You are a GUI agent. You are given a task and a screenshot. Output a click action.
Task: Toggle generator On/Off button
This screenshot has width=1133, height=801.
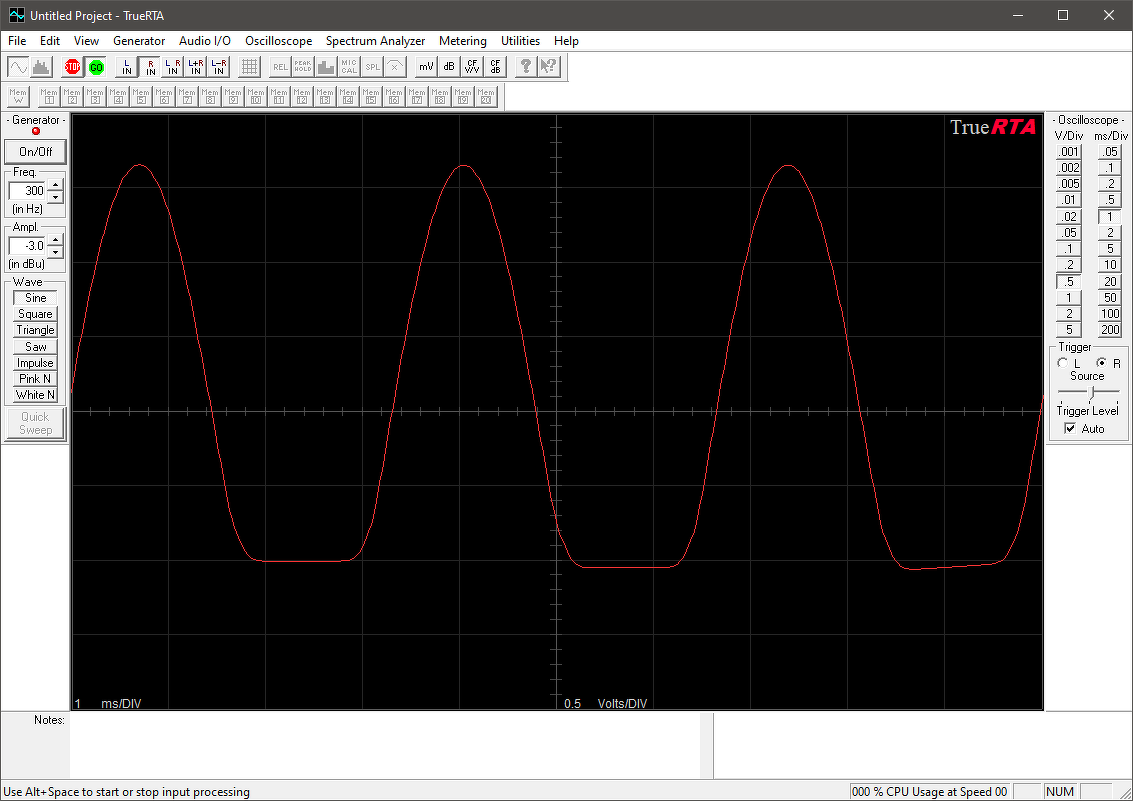click(x=35, y=152)
